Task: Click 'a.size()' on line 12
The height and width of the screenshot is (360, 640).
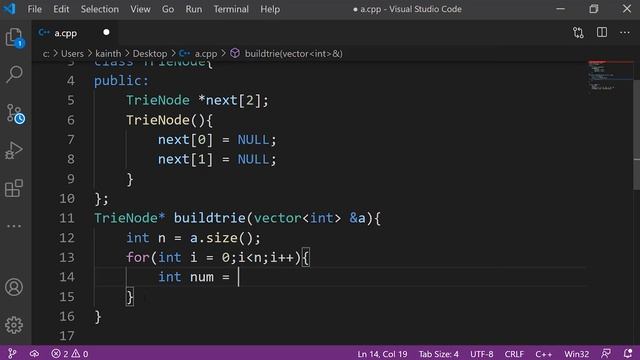Action: [x=221, y=238]
